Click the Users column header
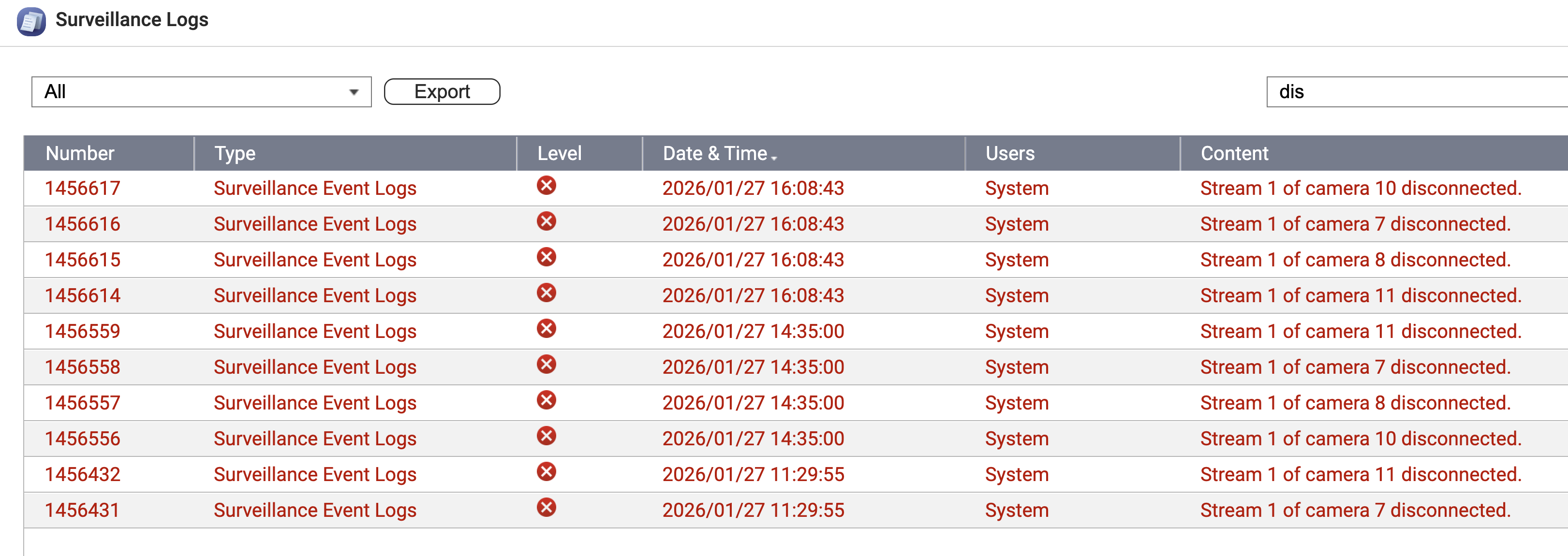1568x556 pixels. (x=1009, y=153)
